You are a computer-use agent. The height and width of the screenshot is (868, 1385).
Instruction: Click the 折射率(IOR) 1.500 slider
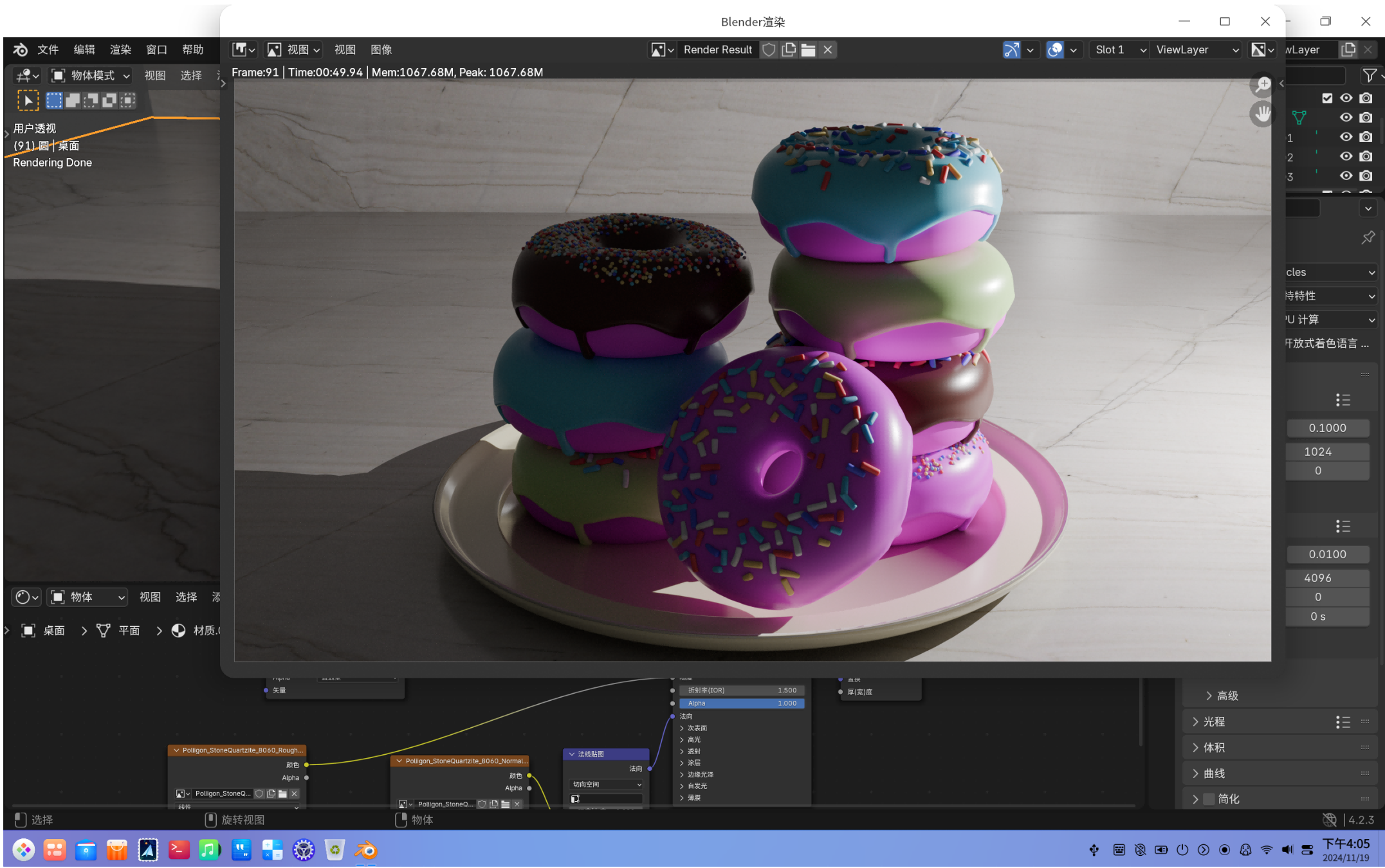tap(742, 691)
